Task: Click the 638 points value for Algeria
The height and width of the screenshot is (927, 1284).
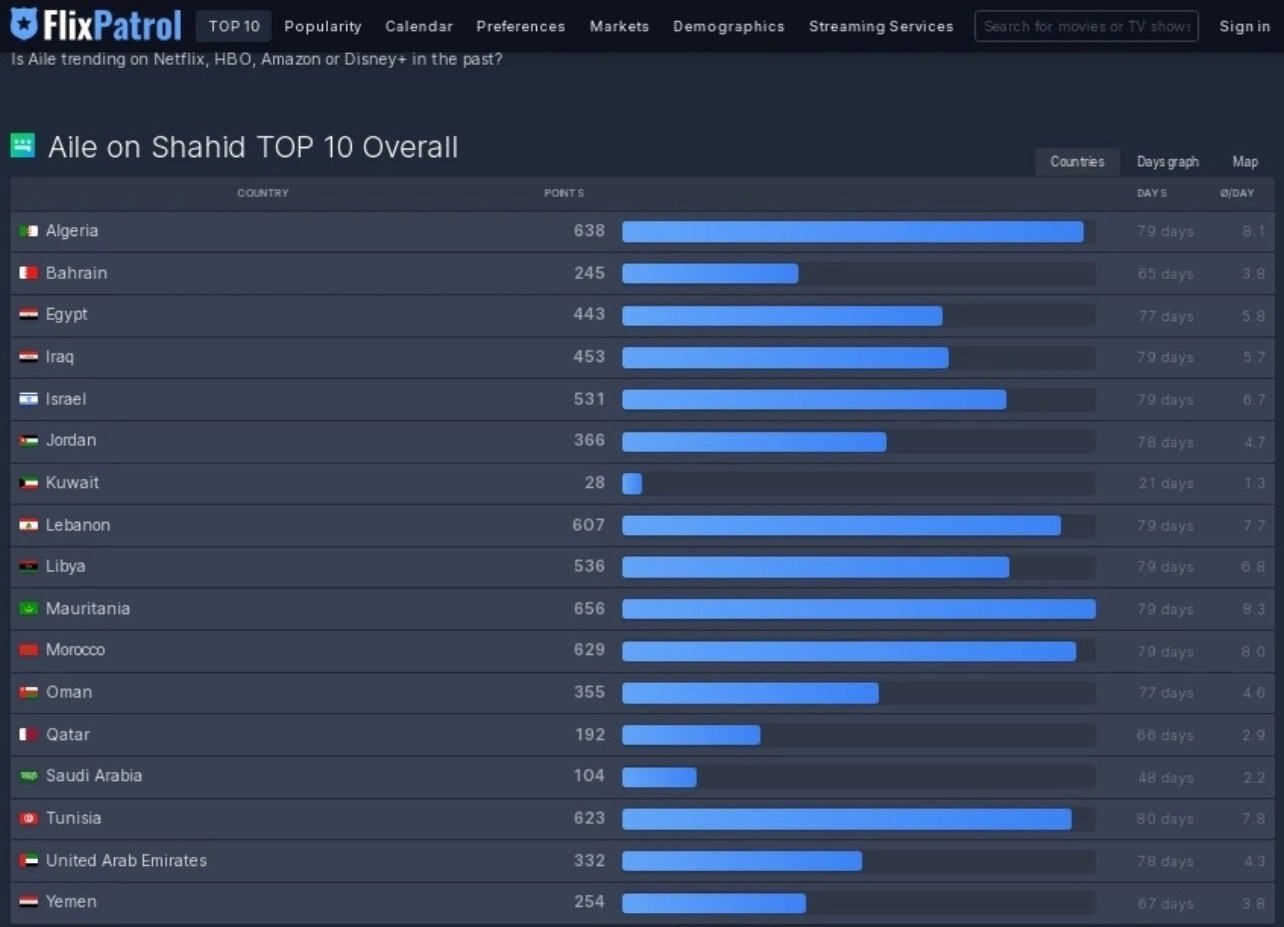Action: click(589, 231)
